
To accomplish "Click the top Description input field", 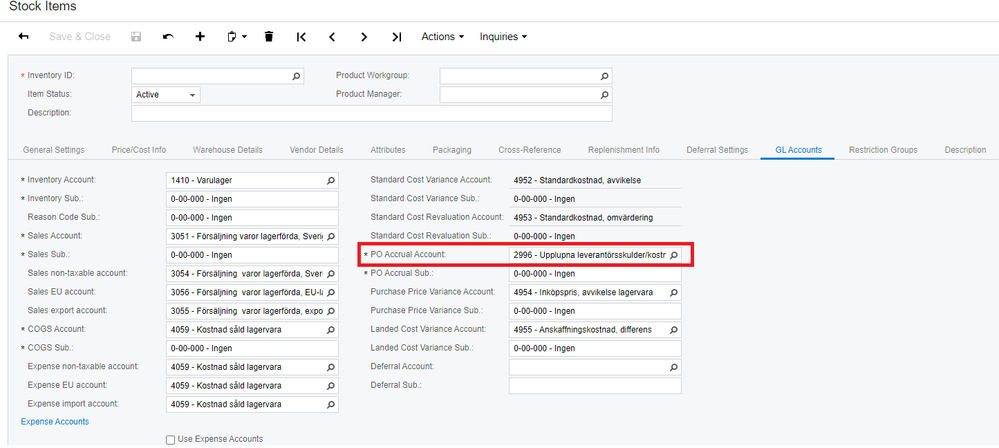I will [x=371, y=113].
